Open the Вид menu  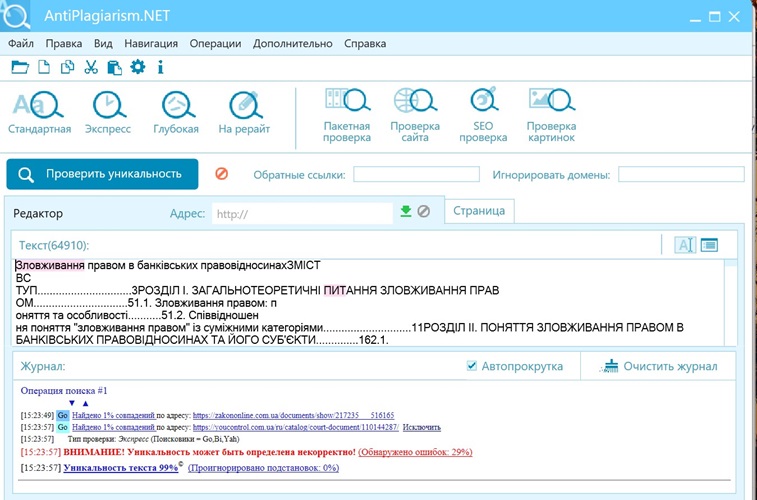tap(103, 43)
